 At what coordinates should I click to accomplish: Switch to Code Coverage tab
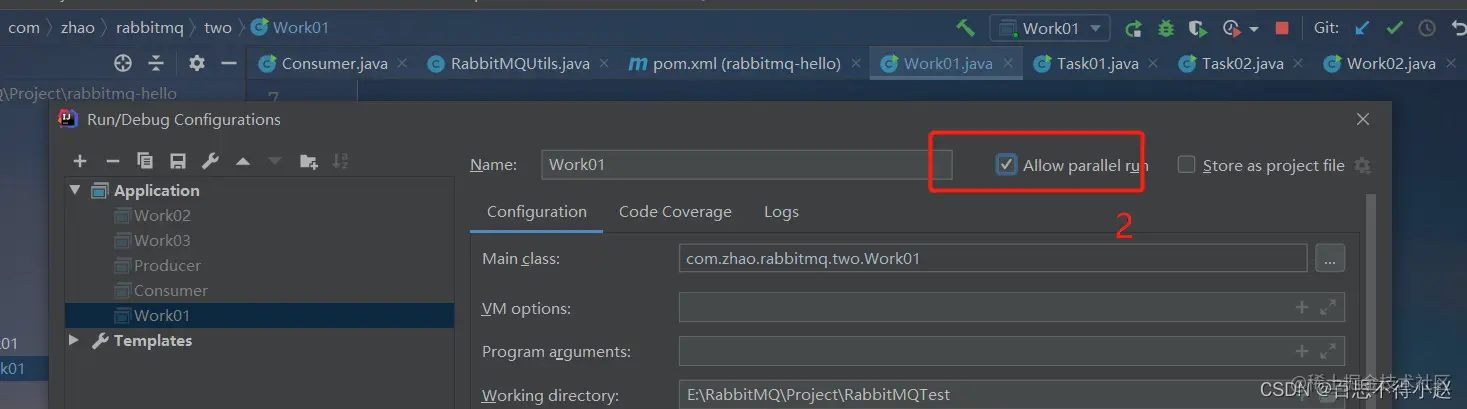[x=675, y=212]
